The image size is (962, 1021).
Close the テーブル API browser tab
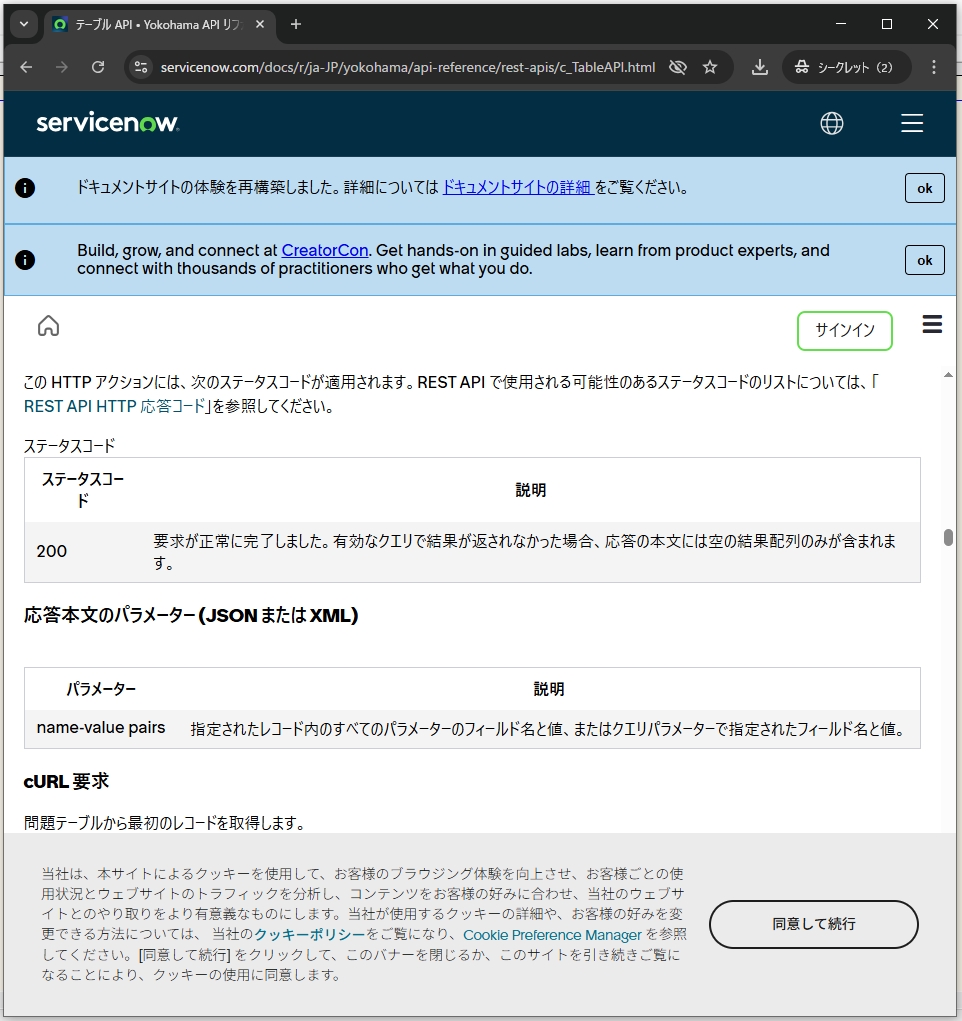pyautogui.click(x=260, y=24)
